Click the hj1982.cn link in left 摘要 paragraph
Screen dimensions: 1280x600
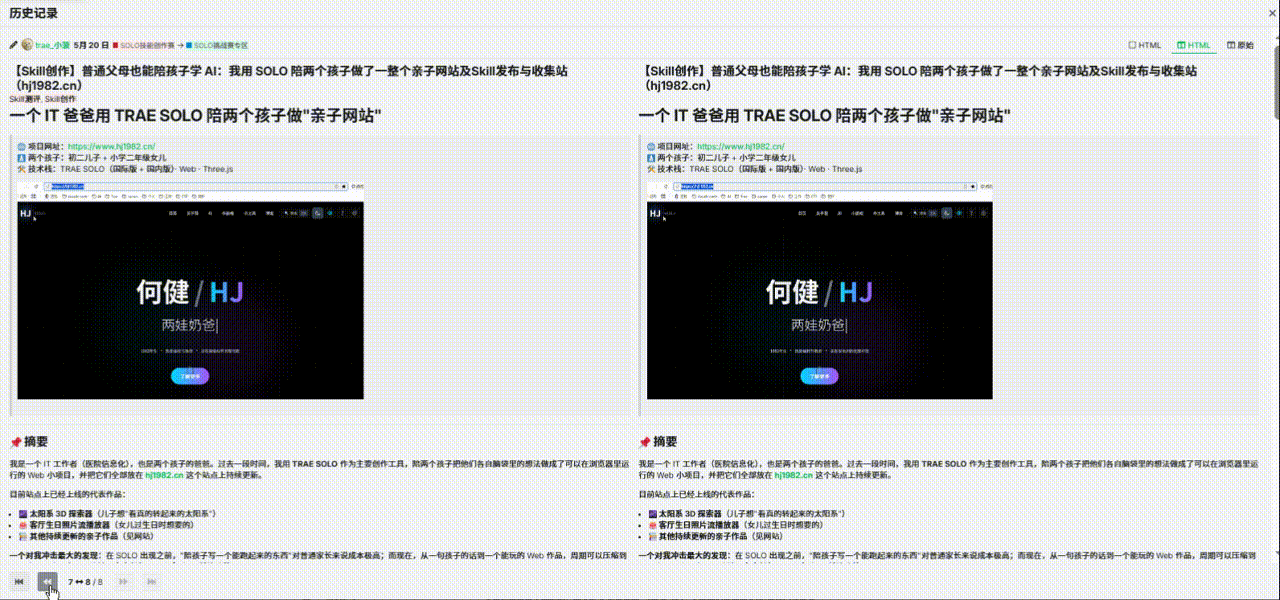[164, 475]
